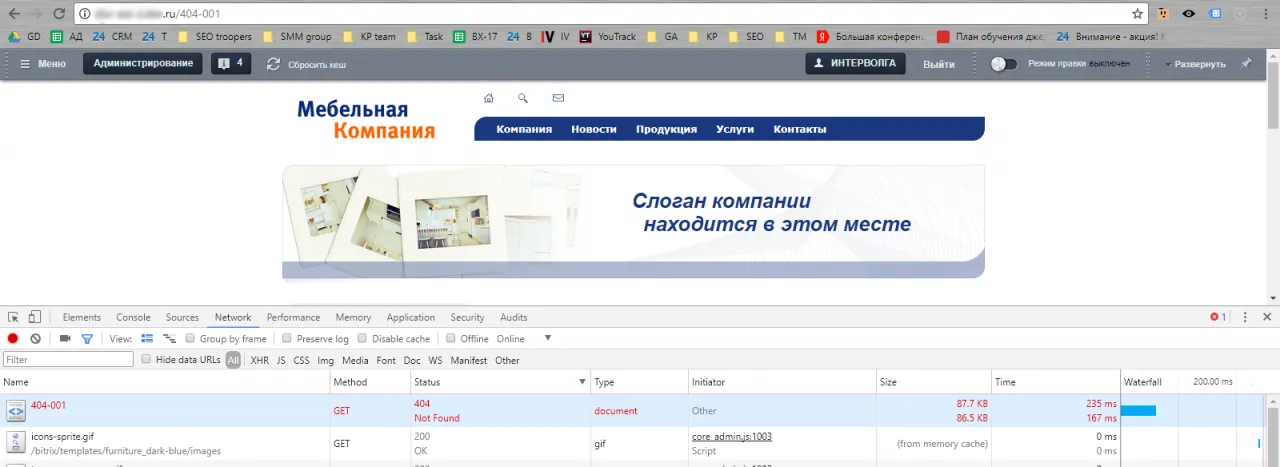Check the Hide data URLs checkbox
This screenshot has height=467, width=1280.
(146, 359)
